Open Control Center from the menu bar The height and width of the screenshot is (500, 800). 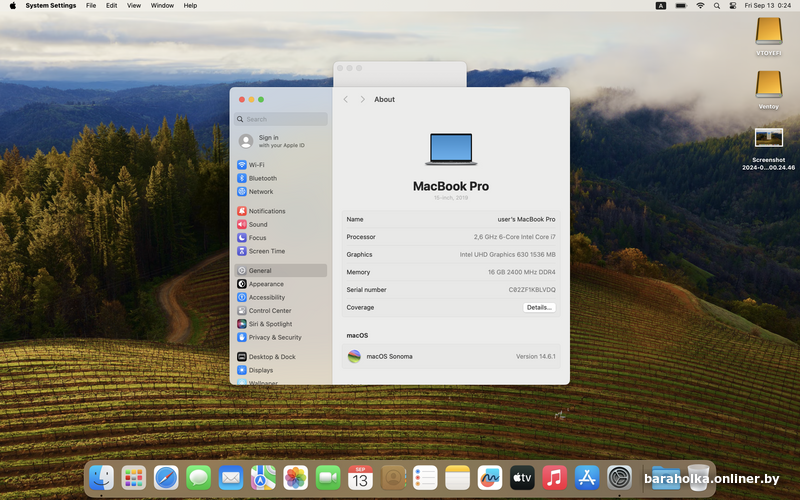point(733,6)
